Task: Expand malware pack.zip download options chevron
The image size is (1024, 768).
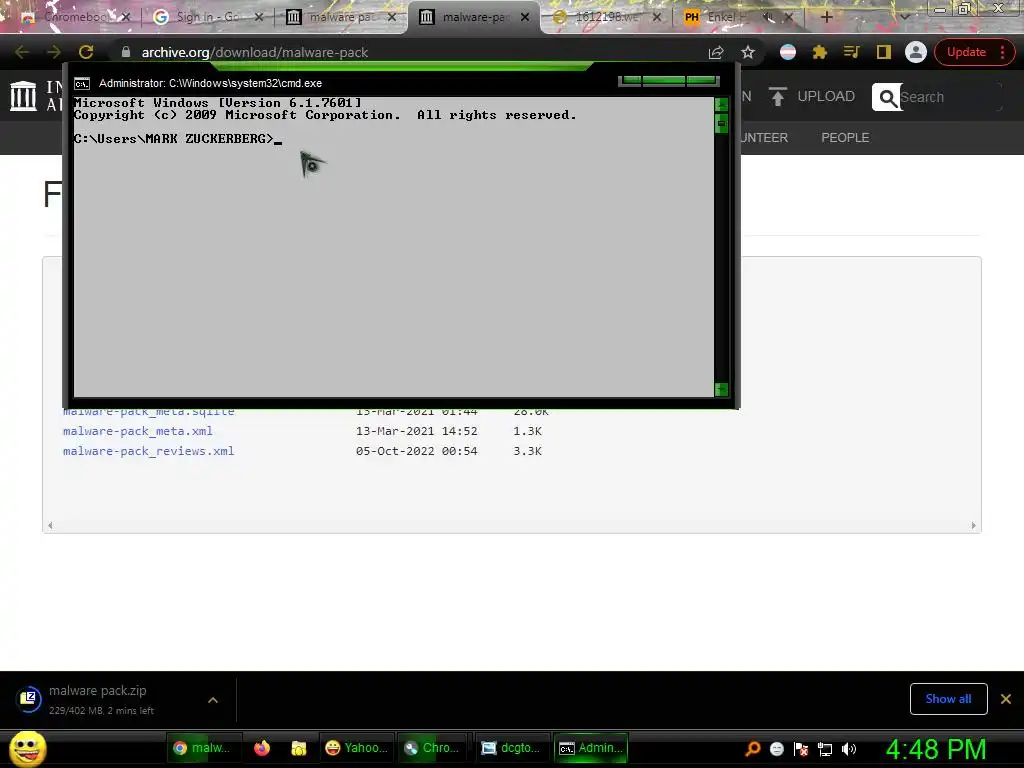Action: pos(213,699)
